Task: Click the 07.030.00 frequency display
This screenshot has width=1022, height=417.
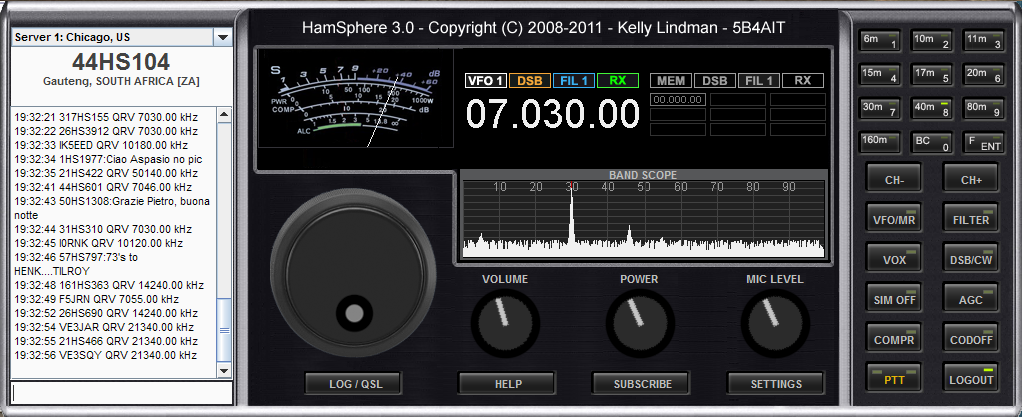Action: pyautogui.click(x=553, y=114)
